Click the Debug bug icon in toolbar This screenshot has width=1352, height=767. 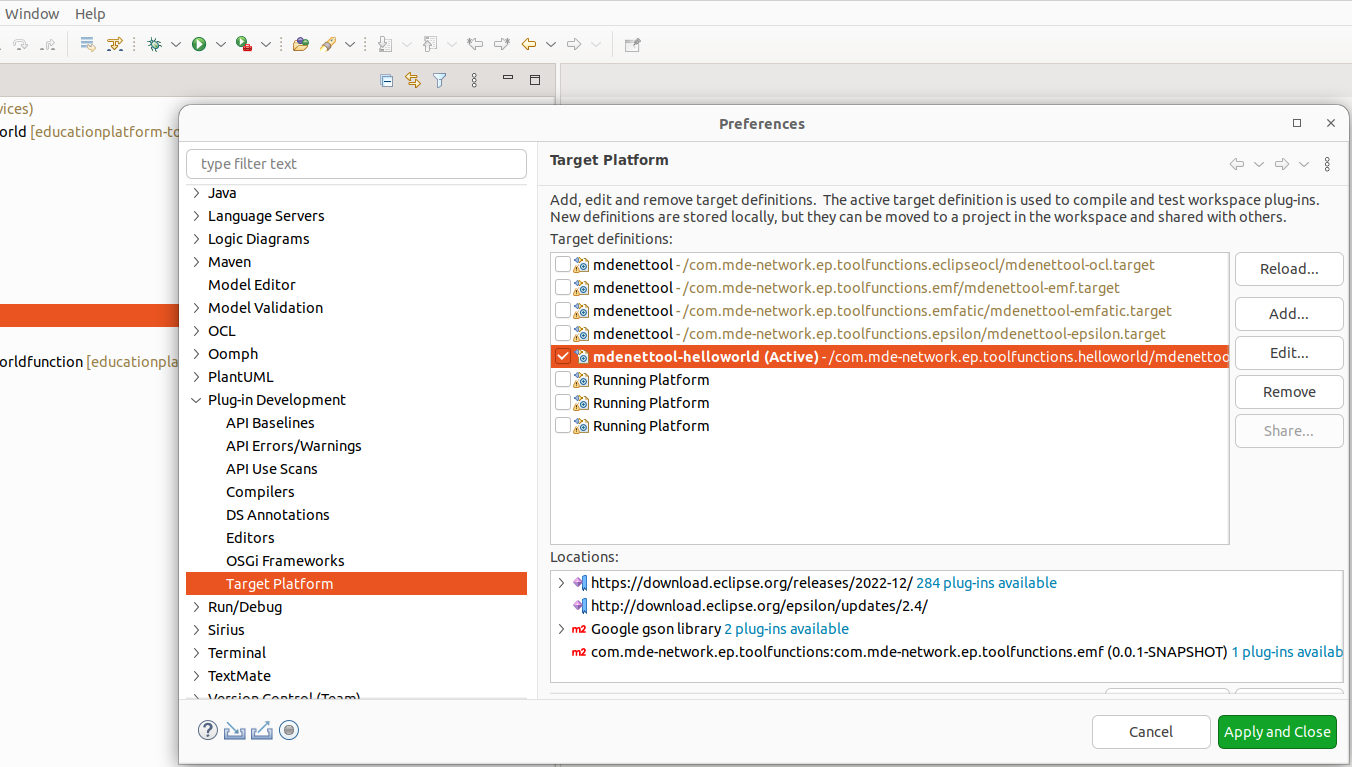(154, 44)
